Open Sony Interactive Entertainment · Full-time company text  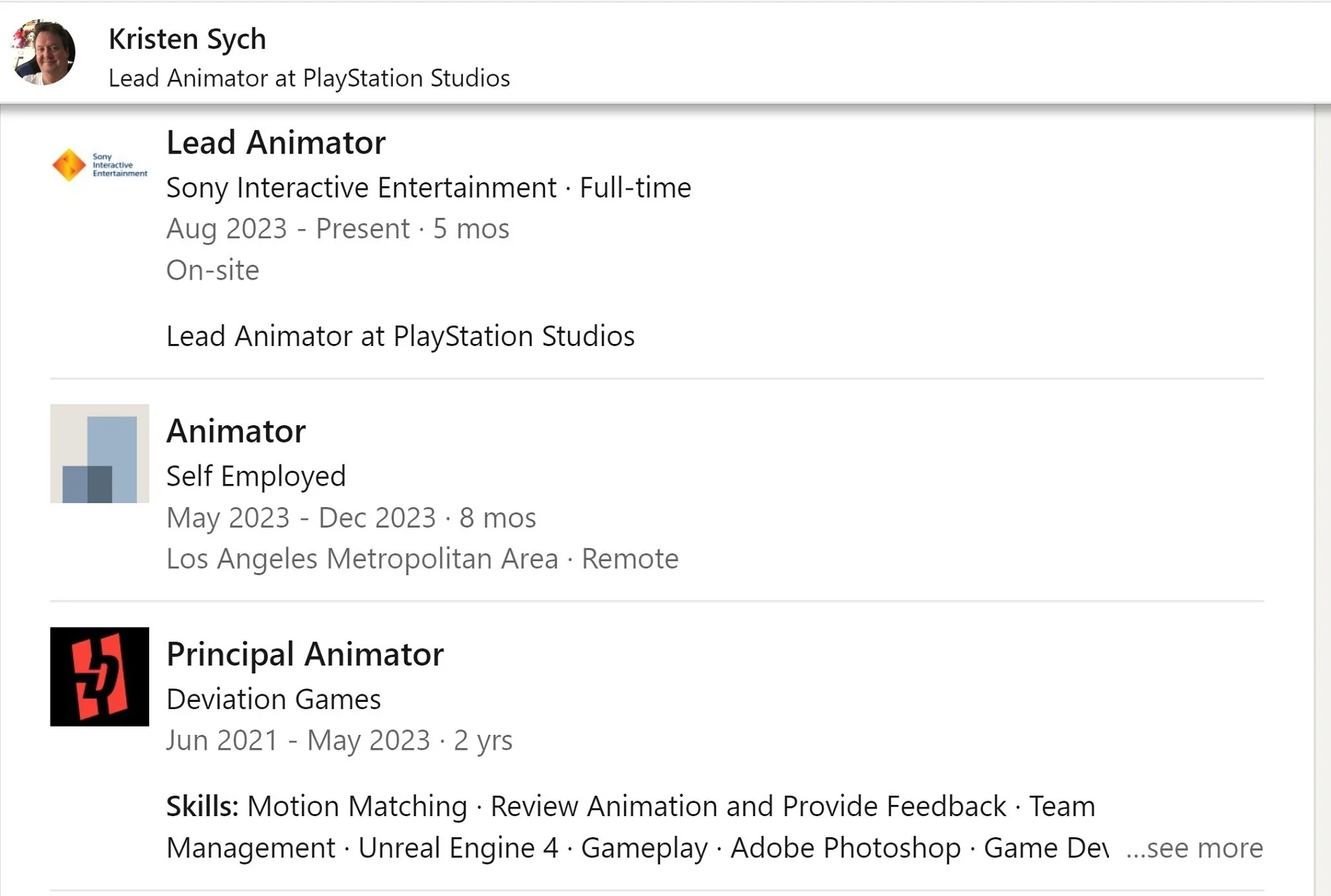pyautogui.click(x=428, y=188)
